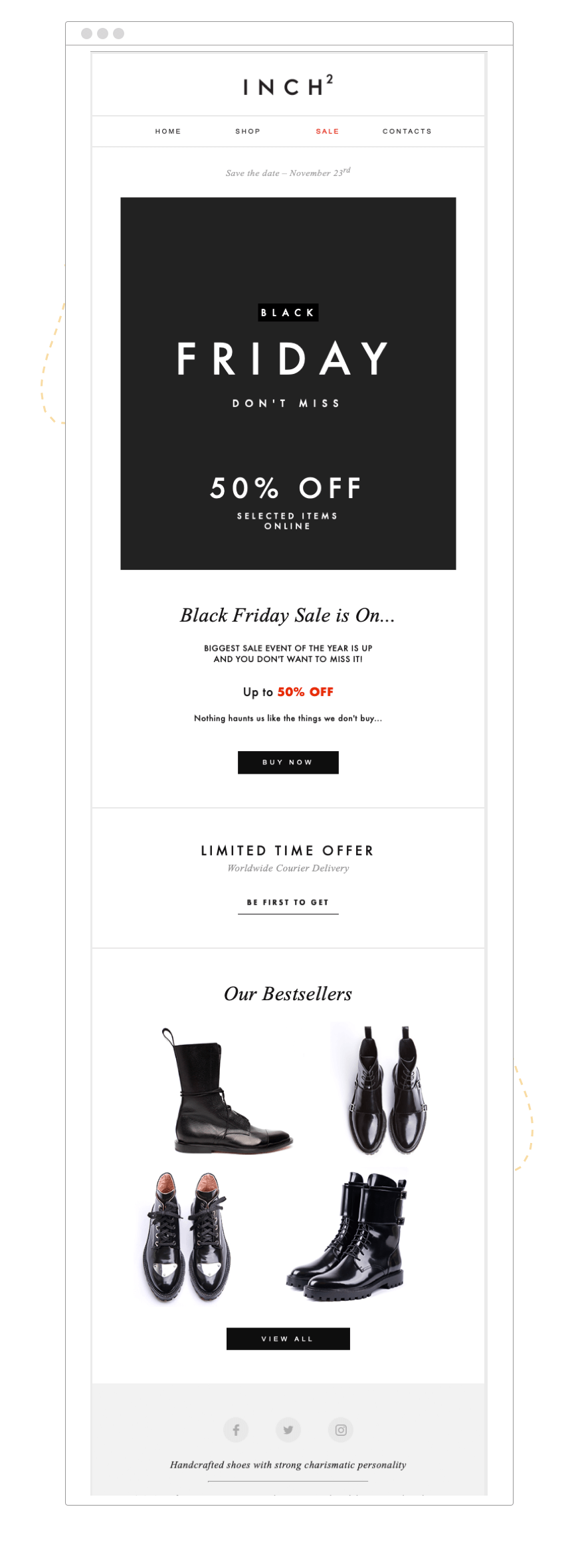Screen dimensions: 578x1568
Task: Click the first gray window control dot
Action: [86, 33]
